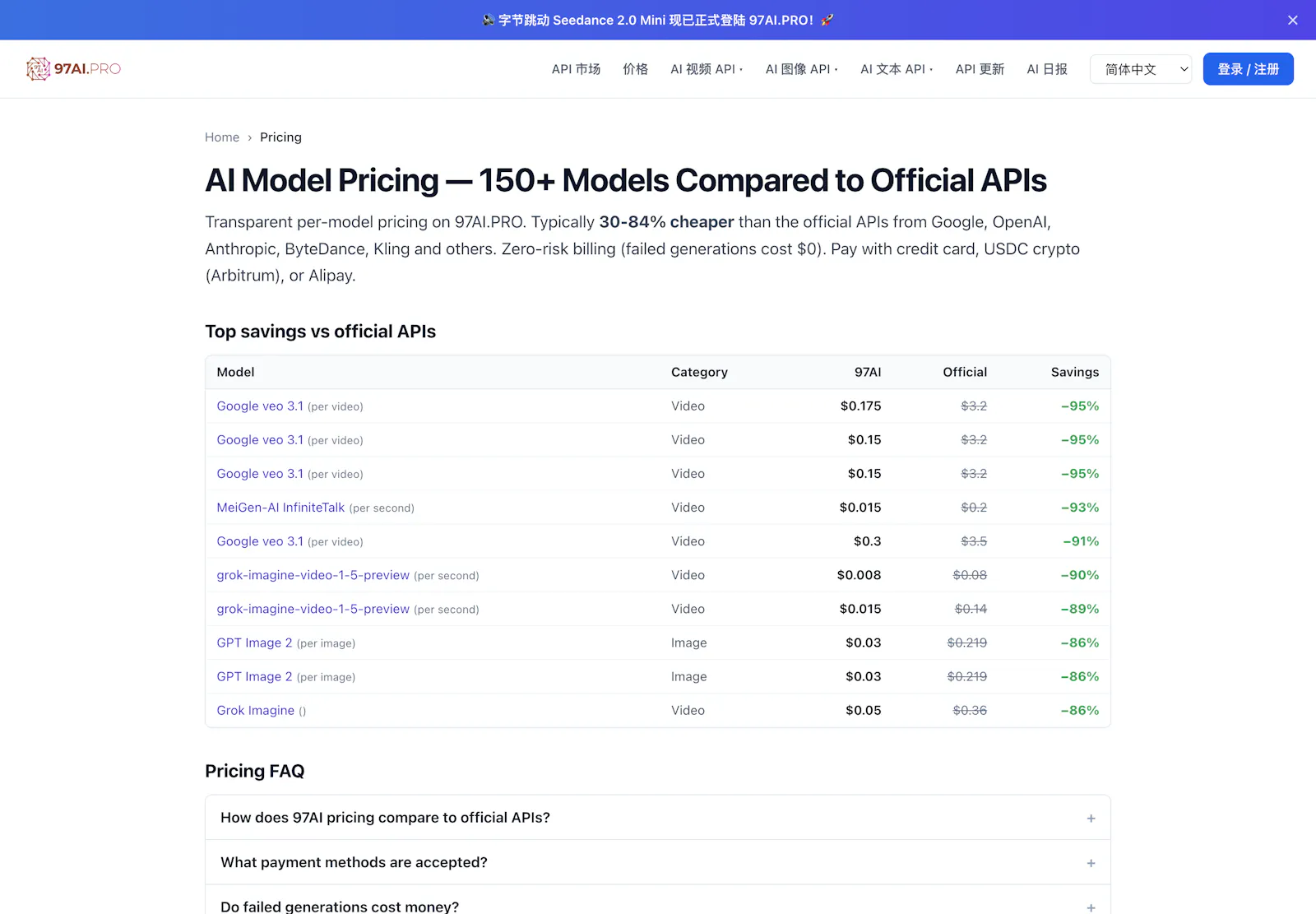Click the 'Pricing FAQ' heading
1316x914 pixels.
point(255,771)
